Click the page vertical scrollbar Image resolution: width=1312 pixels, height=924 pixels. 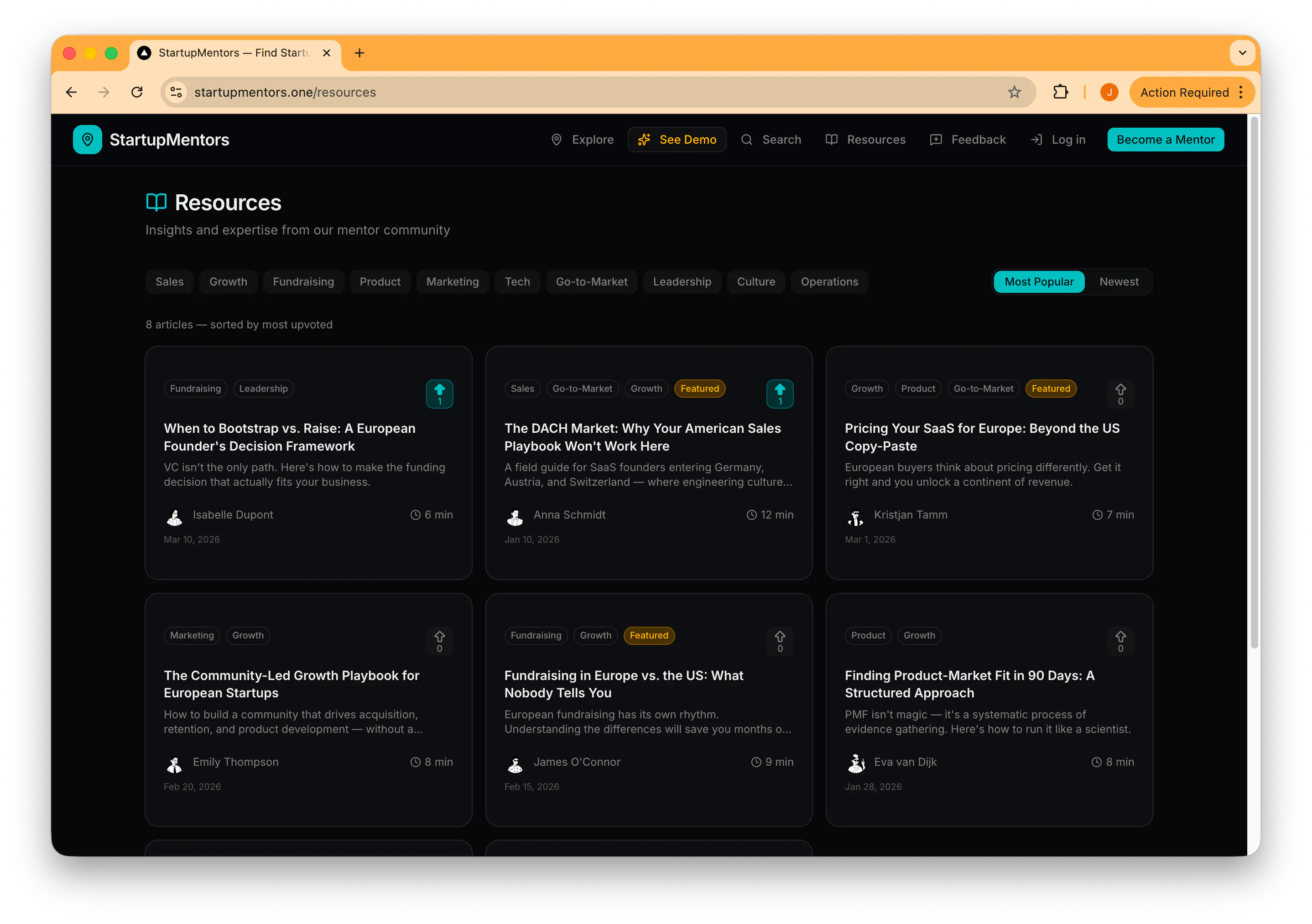(x=1254, y=383)
